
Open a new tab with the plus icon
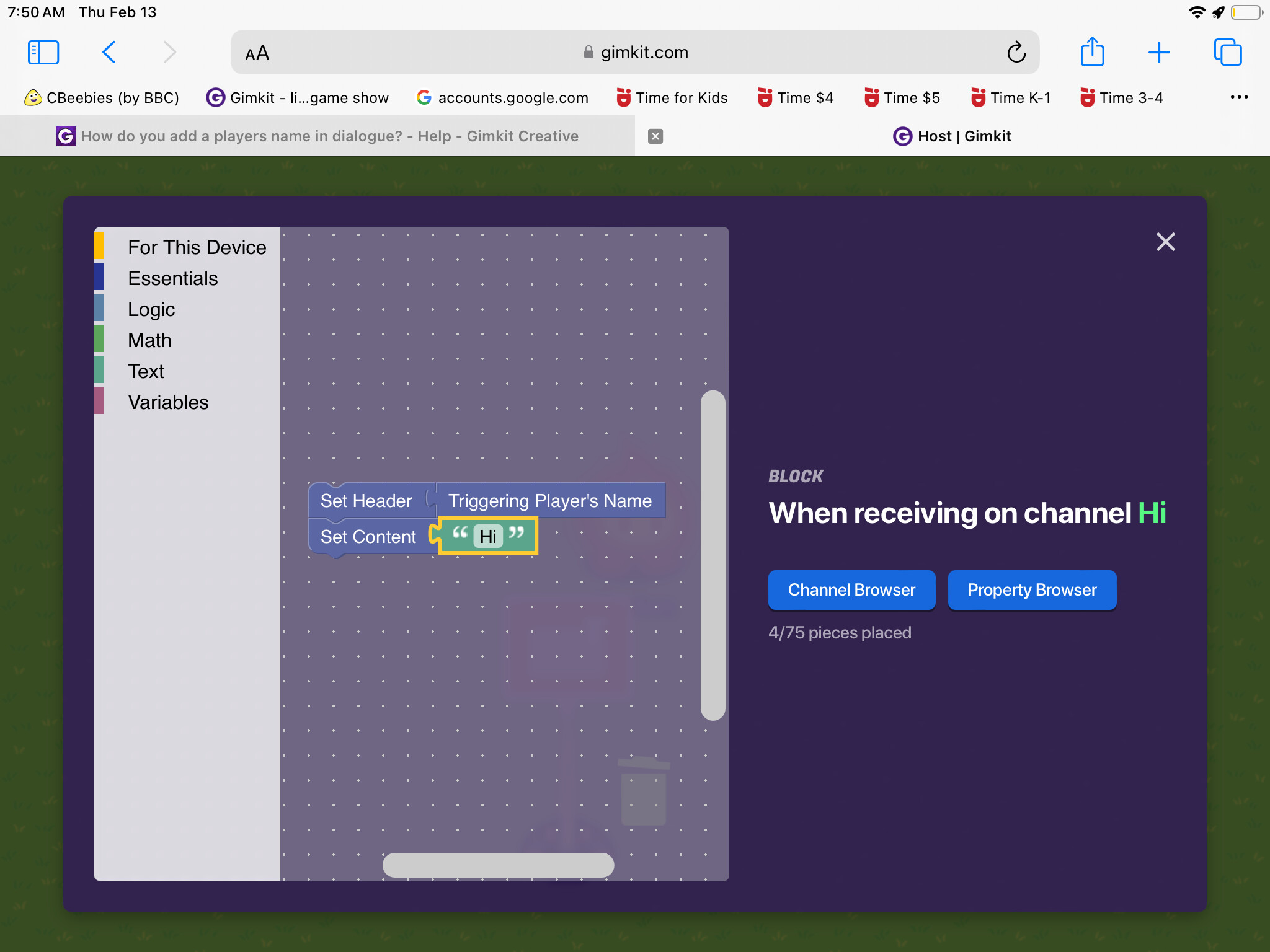click(x=1158, y=52)
